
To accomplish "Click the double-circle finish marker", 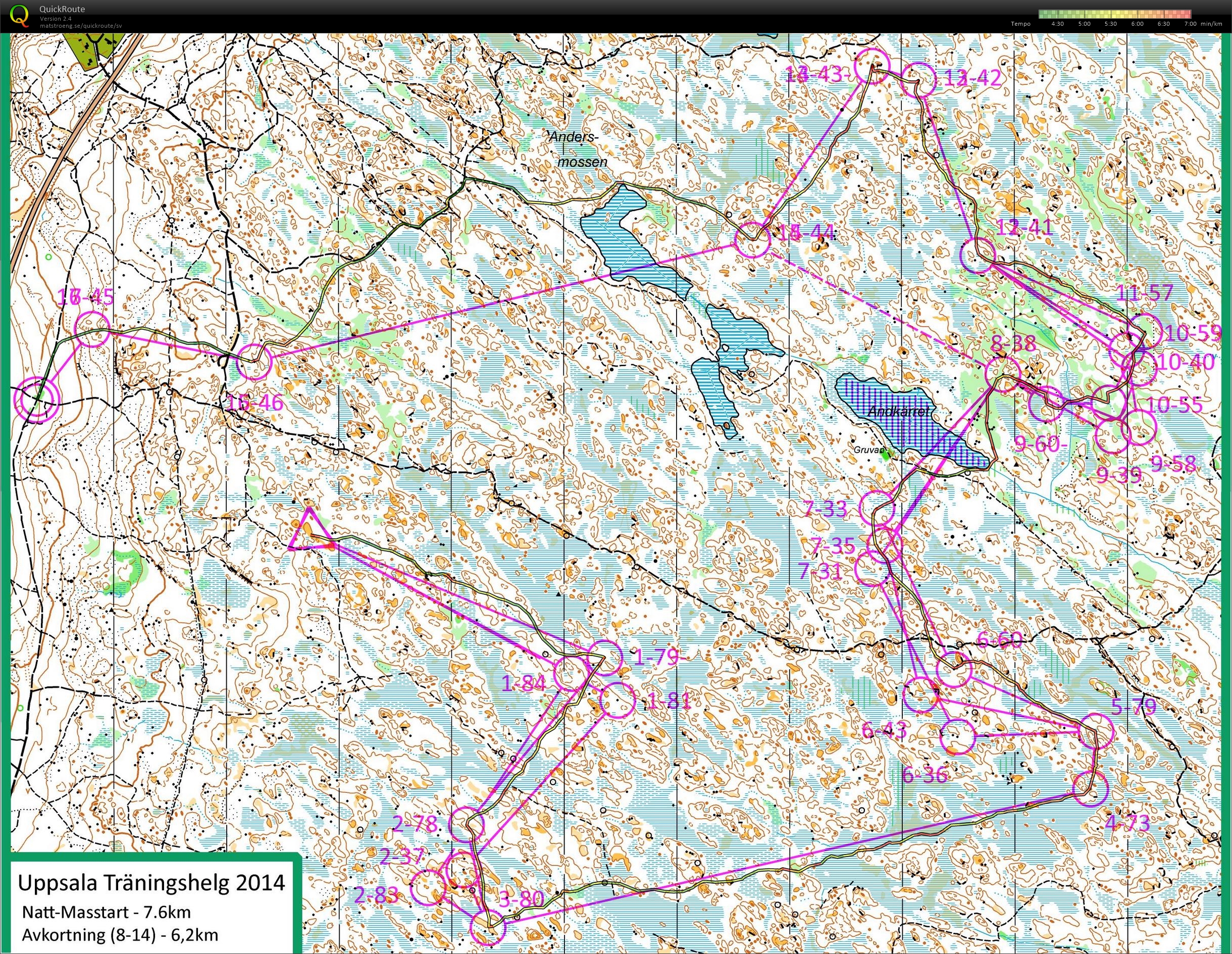I will point(37,399).
